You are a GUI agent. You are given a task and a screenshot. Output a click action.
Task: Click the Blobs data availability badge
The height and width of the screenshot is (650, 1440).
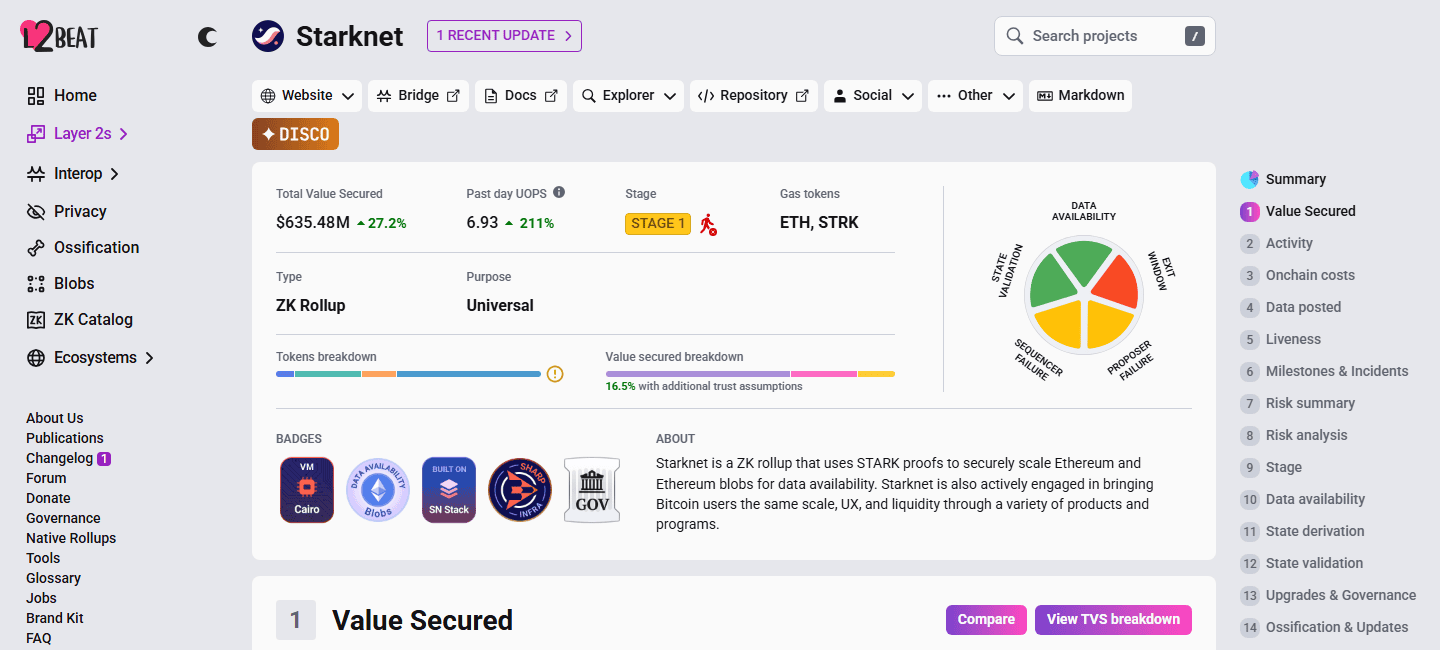pyautogui.click(x=378, y=490)
